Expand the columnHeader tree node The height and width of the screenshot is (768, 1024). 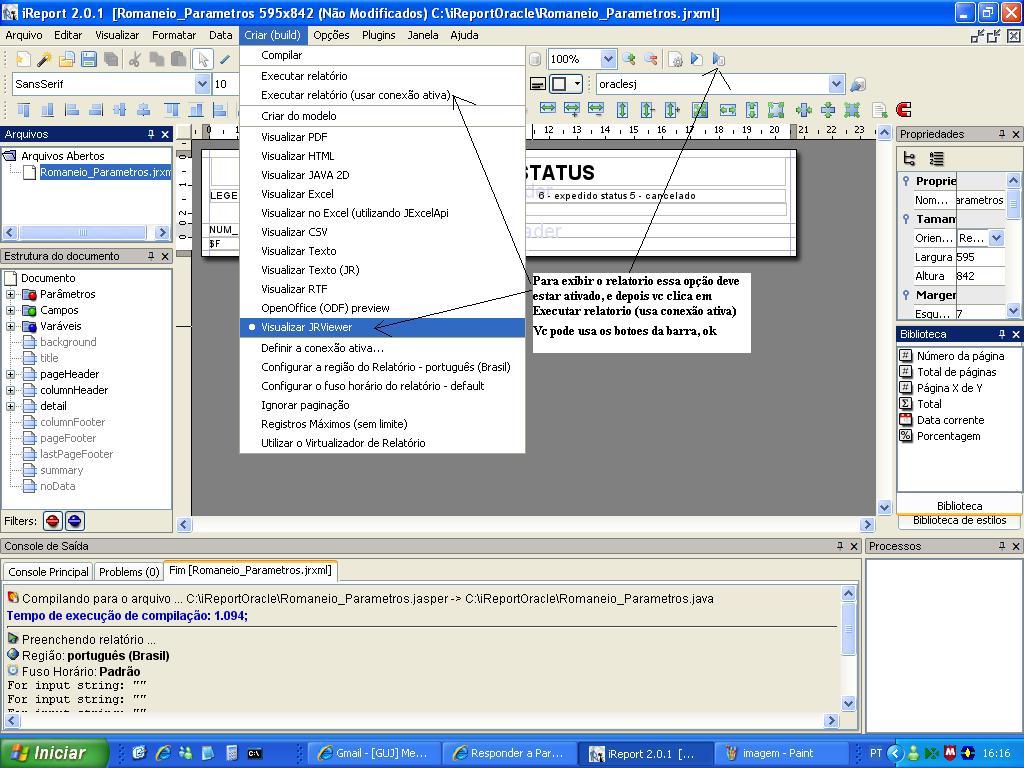pos(10,390)
